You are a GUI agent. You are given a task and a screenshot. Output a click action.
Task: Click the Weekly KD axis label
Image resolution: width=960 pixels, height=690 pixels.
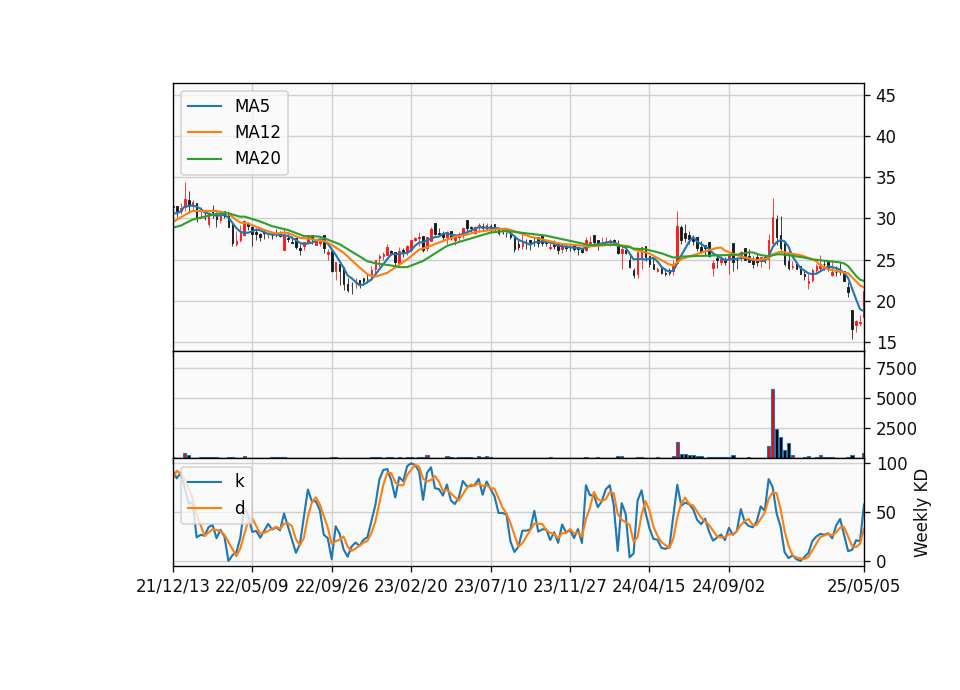click(x=920, y=513)
